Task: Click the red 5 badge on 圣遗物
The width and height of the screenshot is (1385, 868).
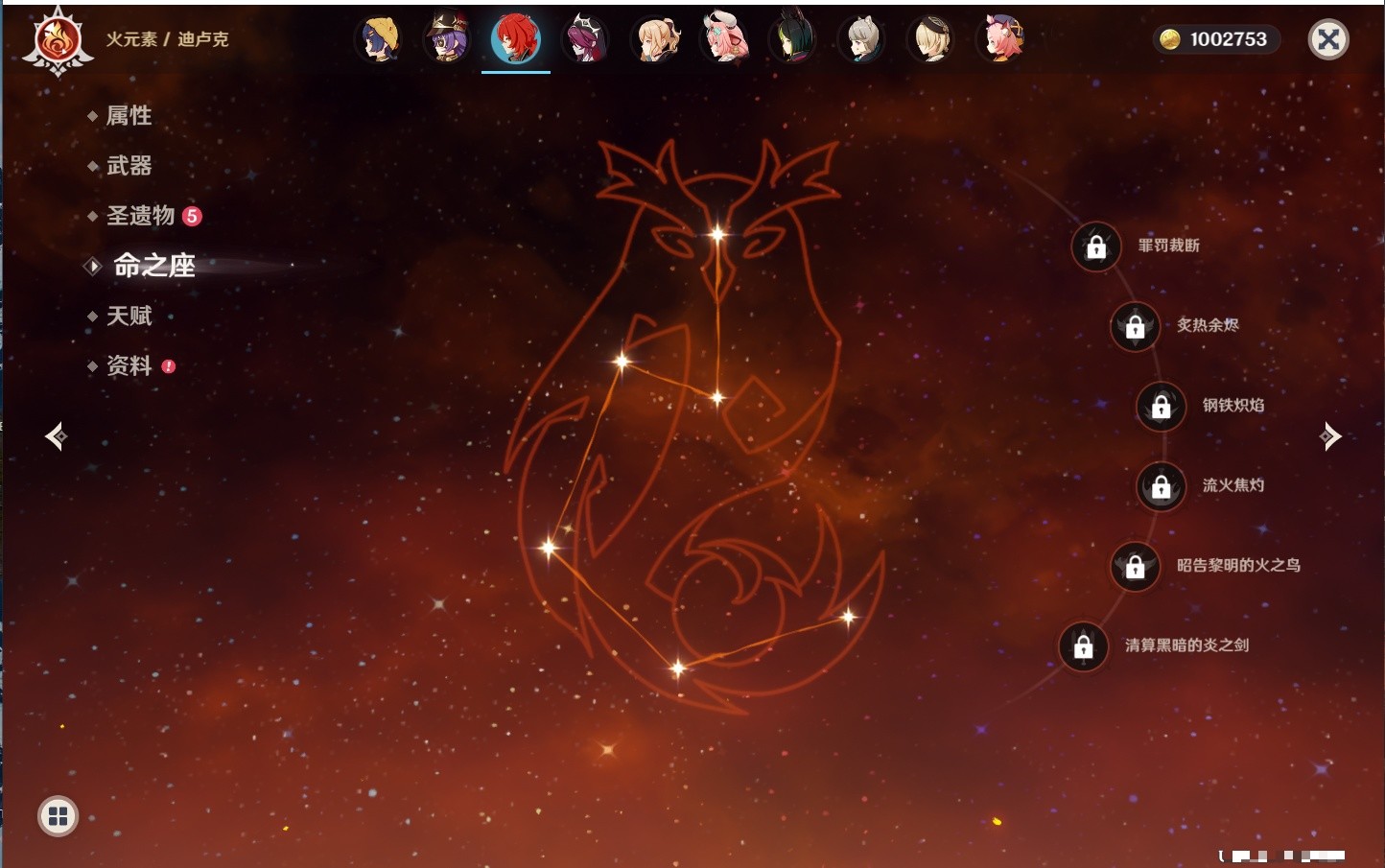Action: [192, 216]
